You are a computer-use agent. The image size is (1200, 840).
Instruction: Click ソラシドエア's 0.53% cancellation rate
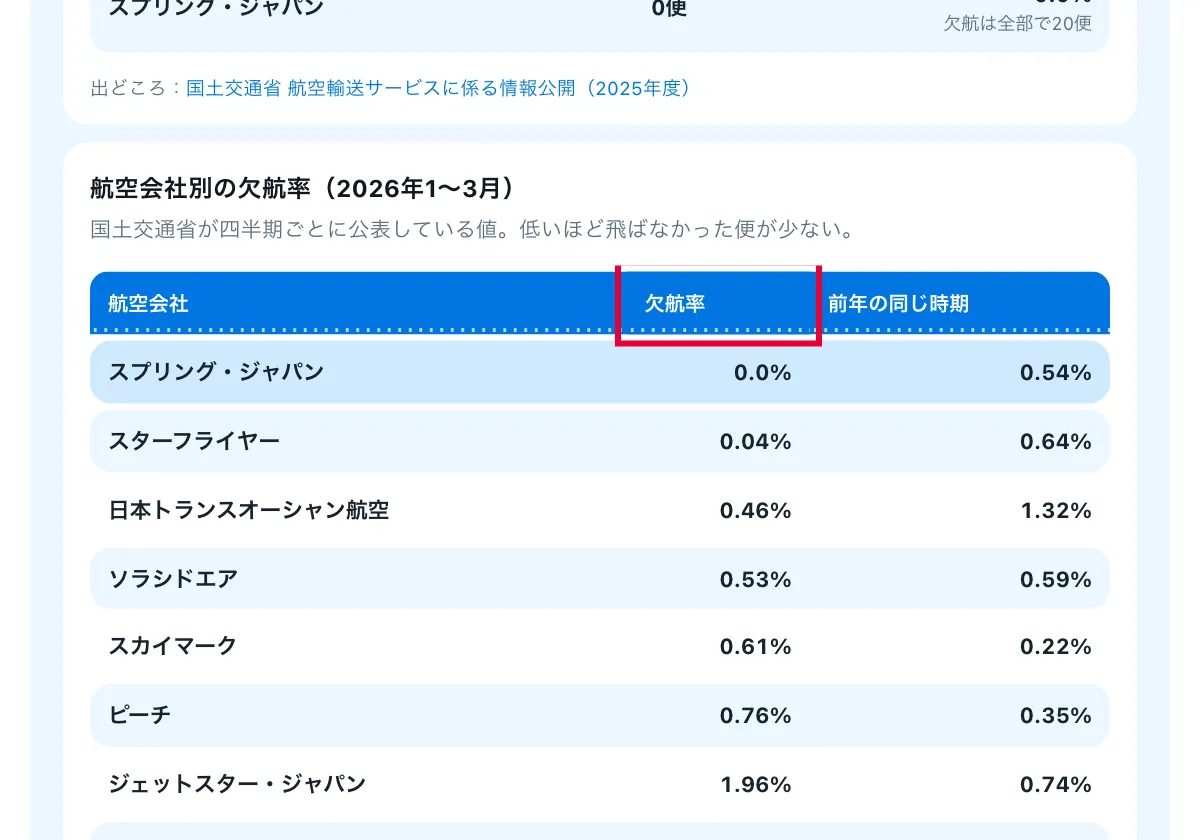756,579
